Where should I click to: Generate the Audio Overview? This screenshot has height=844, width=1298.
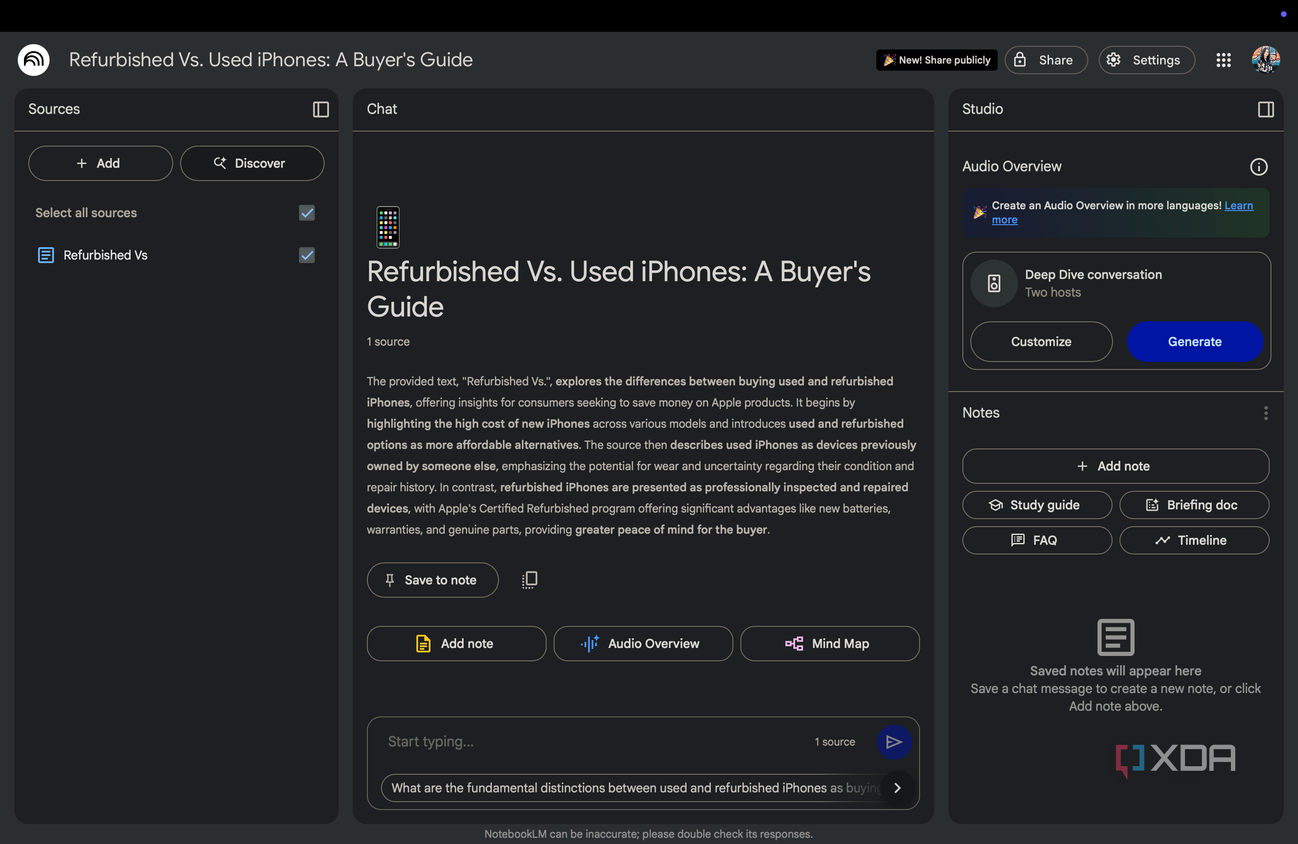click(x=1195, y=342)
